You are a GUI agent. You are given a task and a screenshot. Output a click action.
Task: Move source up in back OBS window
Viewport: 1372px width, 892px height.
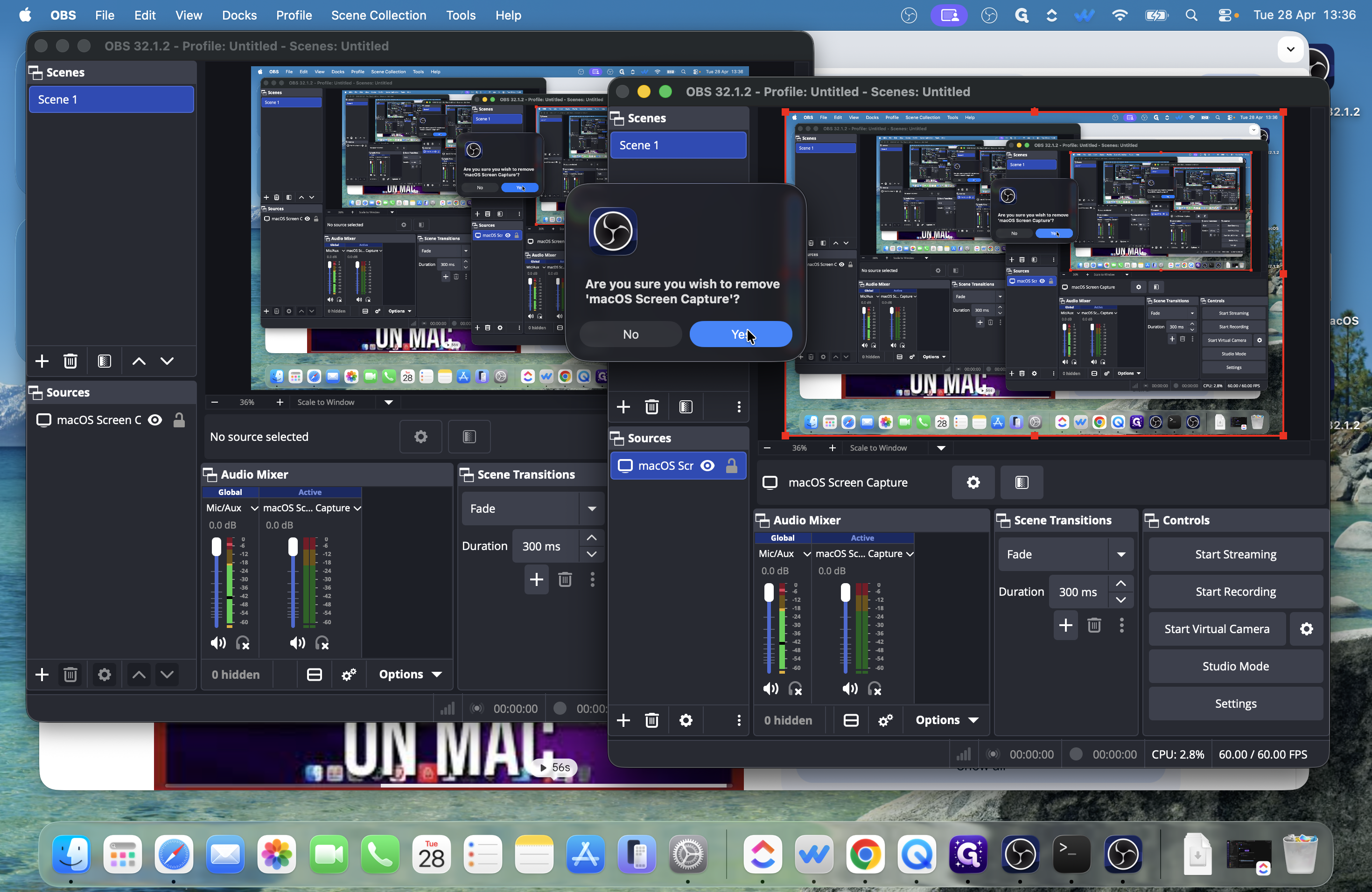(139, 674)
